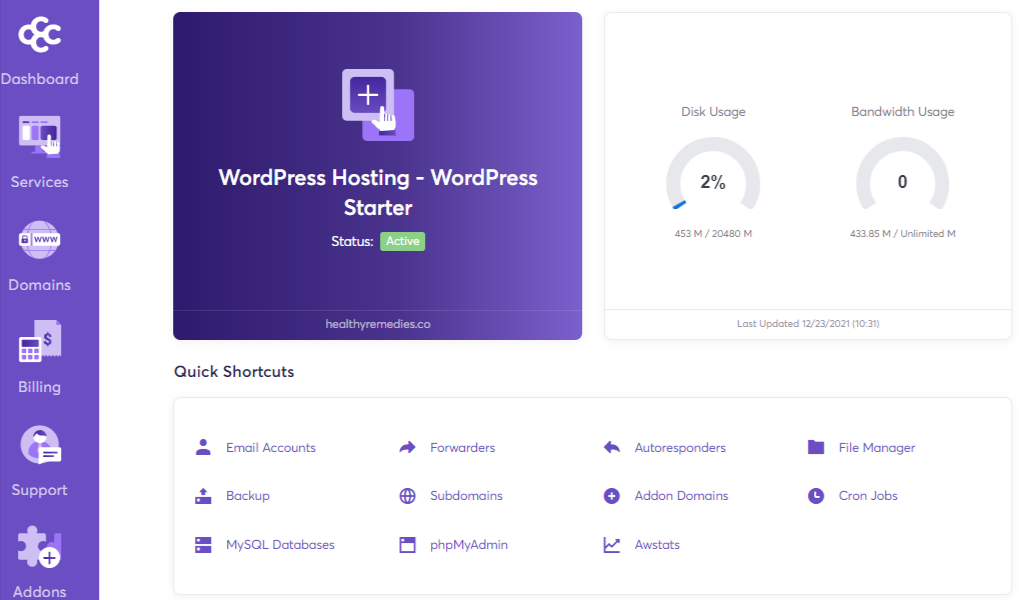Click the Last Updated 12/23/2021 text
Screen dimensions: 1019x600
(x=808, y=323)
